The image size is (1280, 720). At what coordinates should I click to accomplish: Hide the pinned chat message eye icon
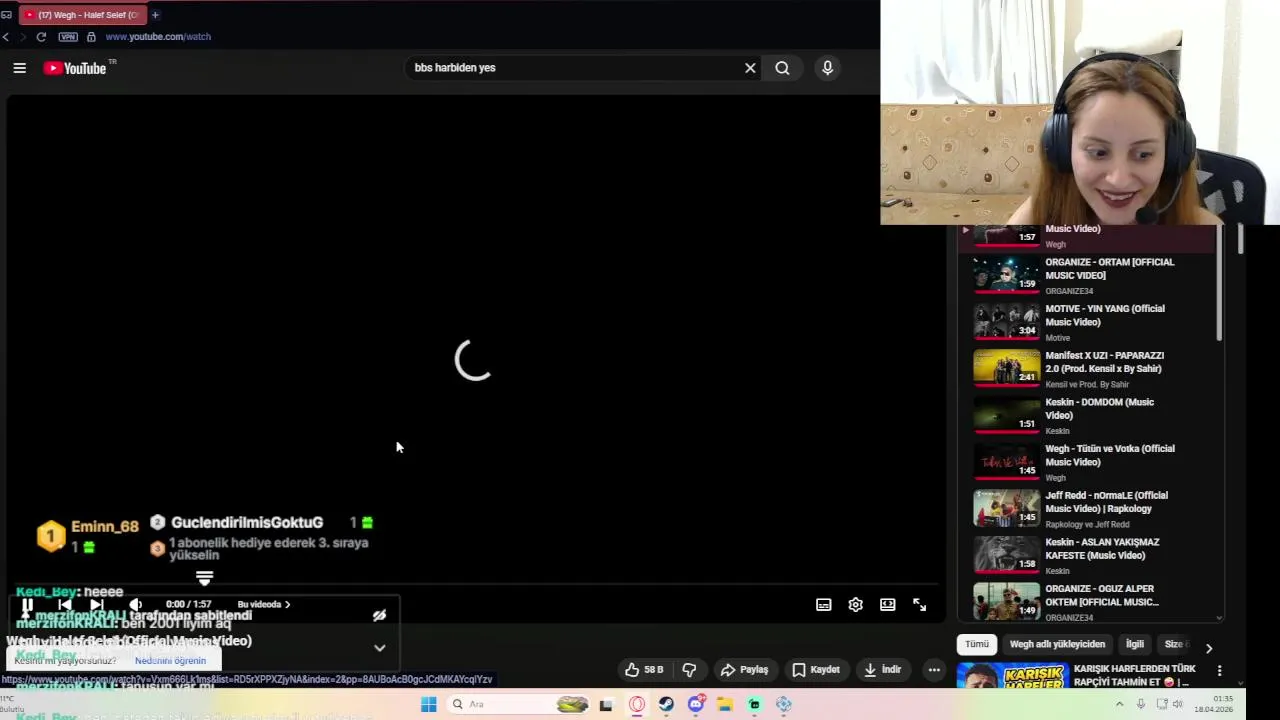pyautogui.click(x=379, y=616)
